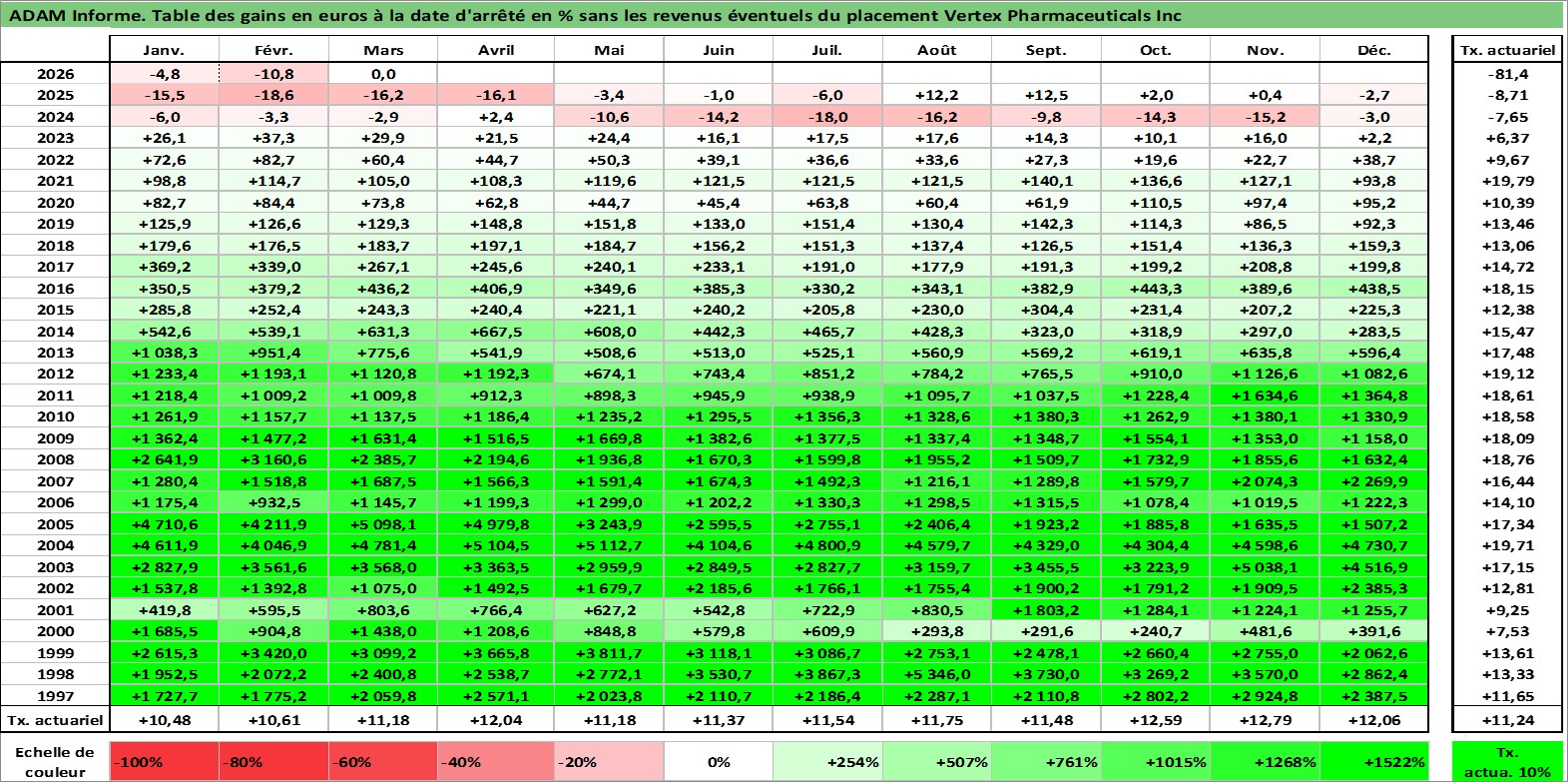Select the Avril column header

coord(496,50)
